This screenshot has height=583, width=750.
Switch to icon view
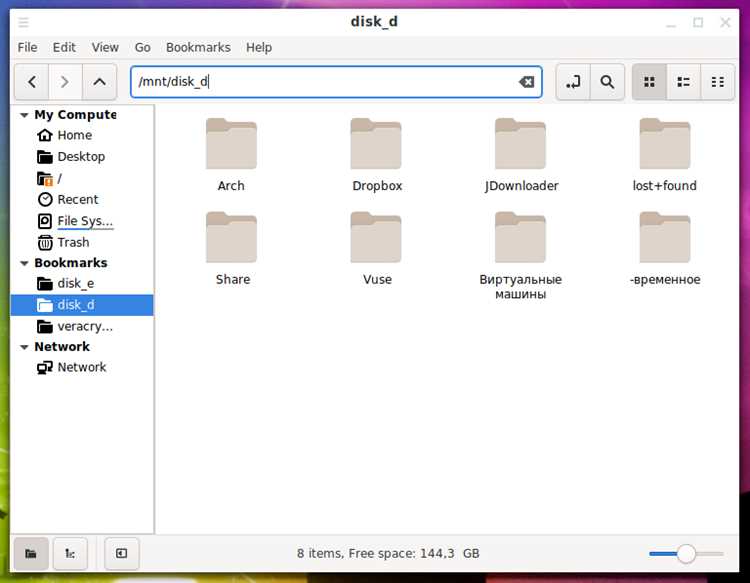649,82
